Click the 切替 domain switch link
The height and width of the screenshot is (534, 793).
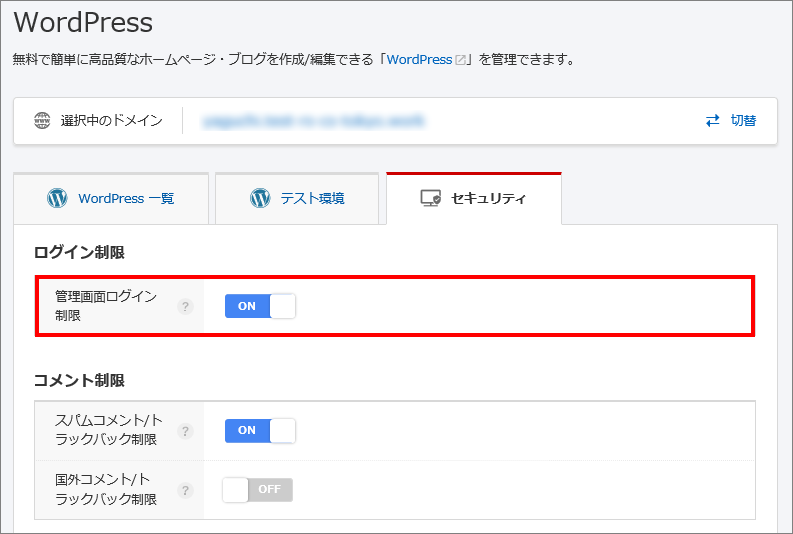pos(731,120)
